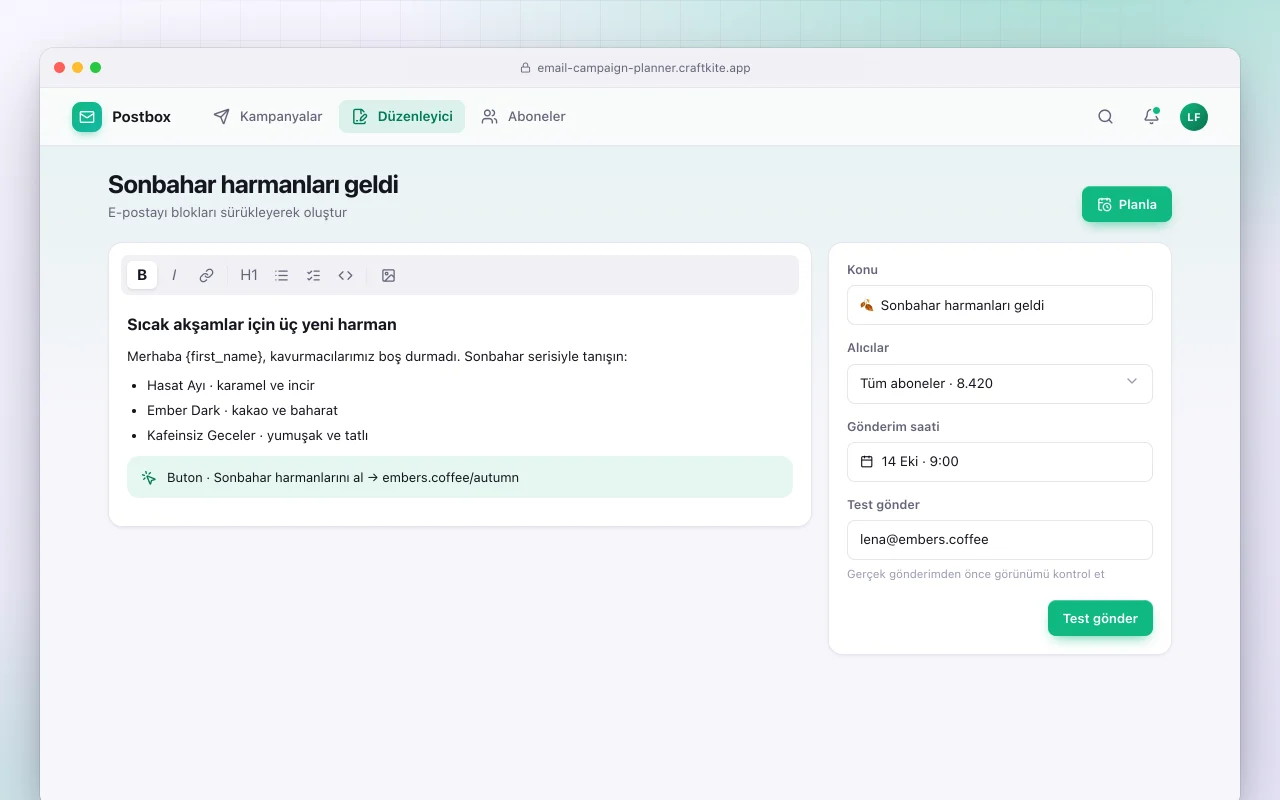Click the Postbox mail logo
1280x800 pixels.
(x=87, y=117)
